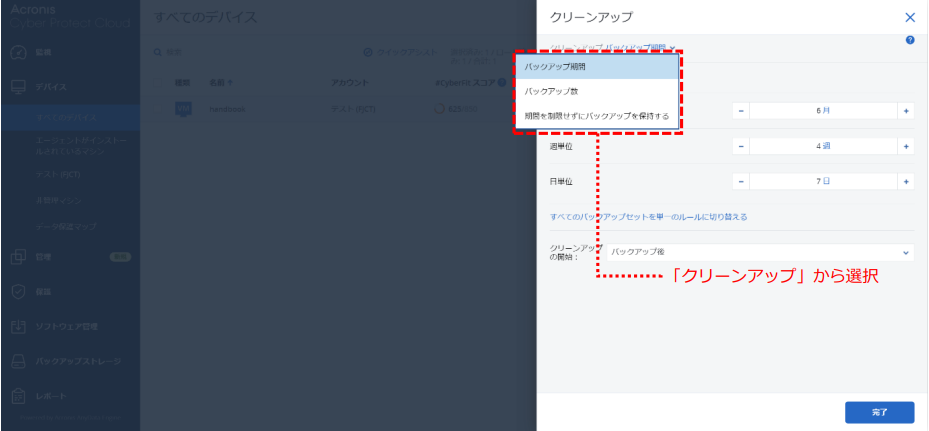929x431 pixels.
Task: Click the バックアップストレージ sidebar icon
Action: (18, 361)
